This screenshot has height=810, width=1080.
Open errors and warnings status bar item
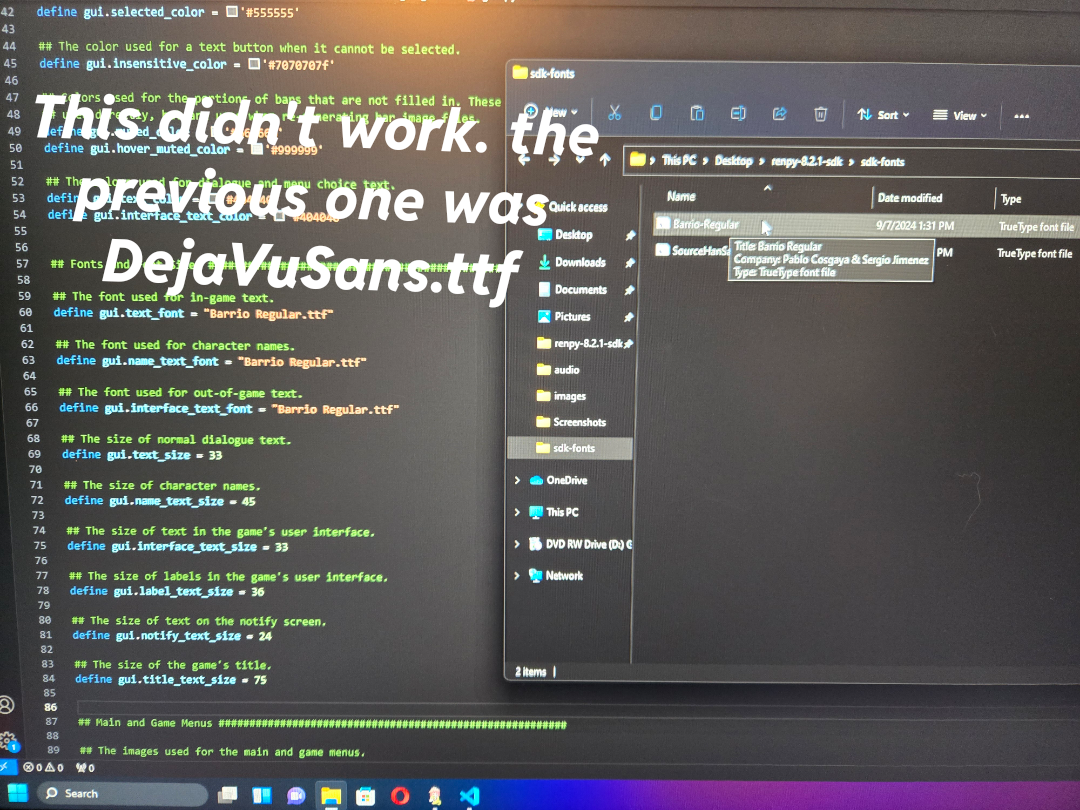click(43, 767)
